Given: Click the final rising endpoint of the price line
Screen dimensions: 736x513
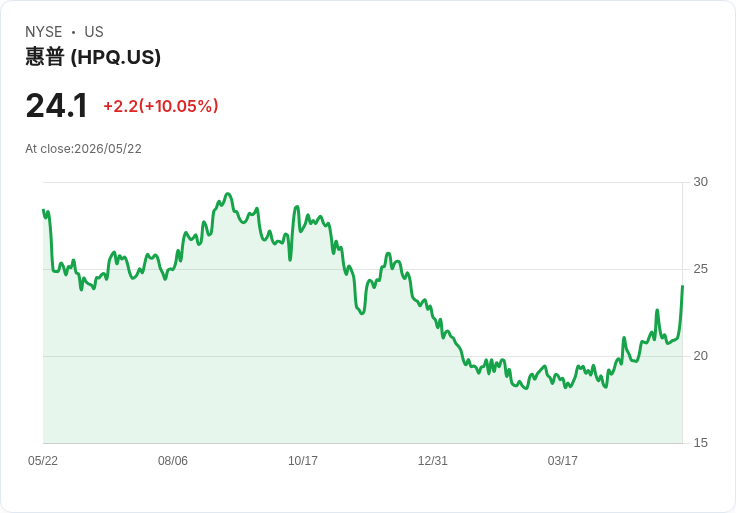Looking at the screenshot, I should pos(682,286).
